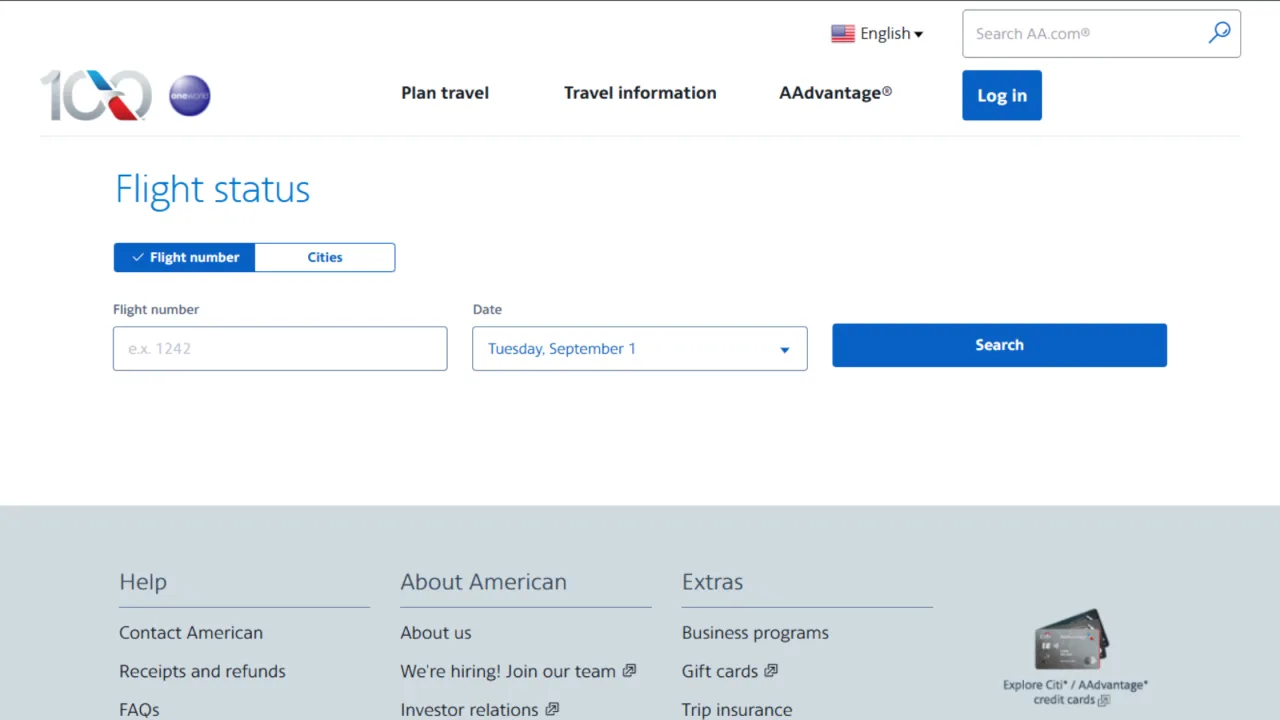Click the Date field label
The image size is (1280, 720).
pos(487,310)
